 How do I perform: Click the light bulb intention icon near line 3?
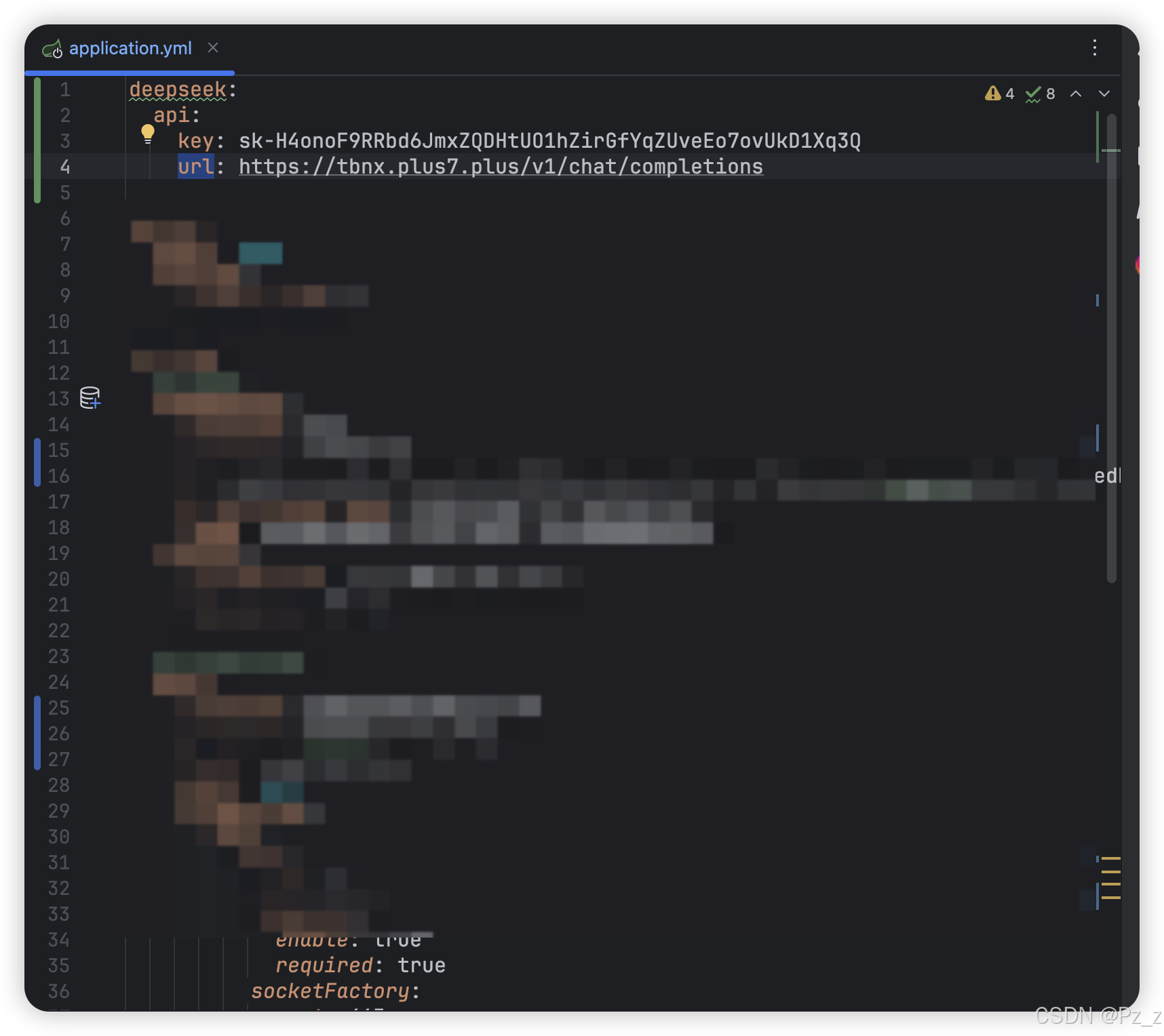click(149, 134)
